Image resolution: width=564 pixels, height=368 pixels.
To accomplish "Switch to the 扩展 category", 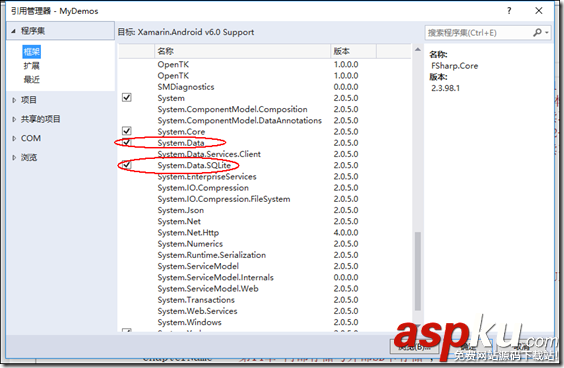I will coord(31,66).
